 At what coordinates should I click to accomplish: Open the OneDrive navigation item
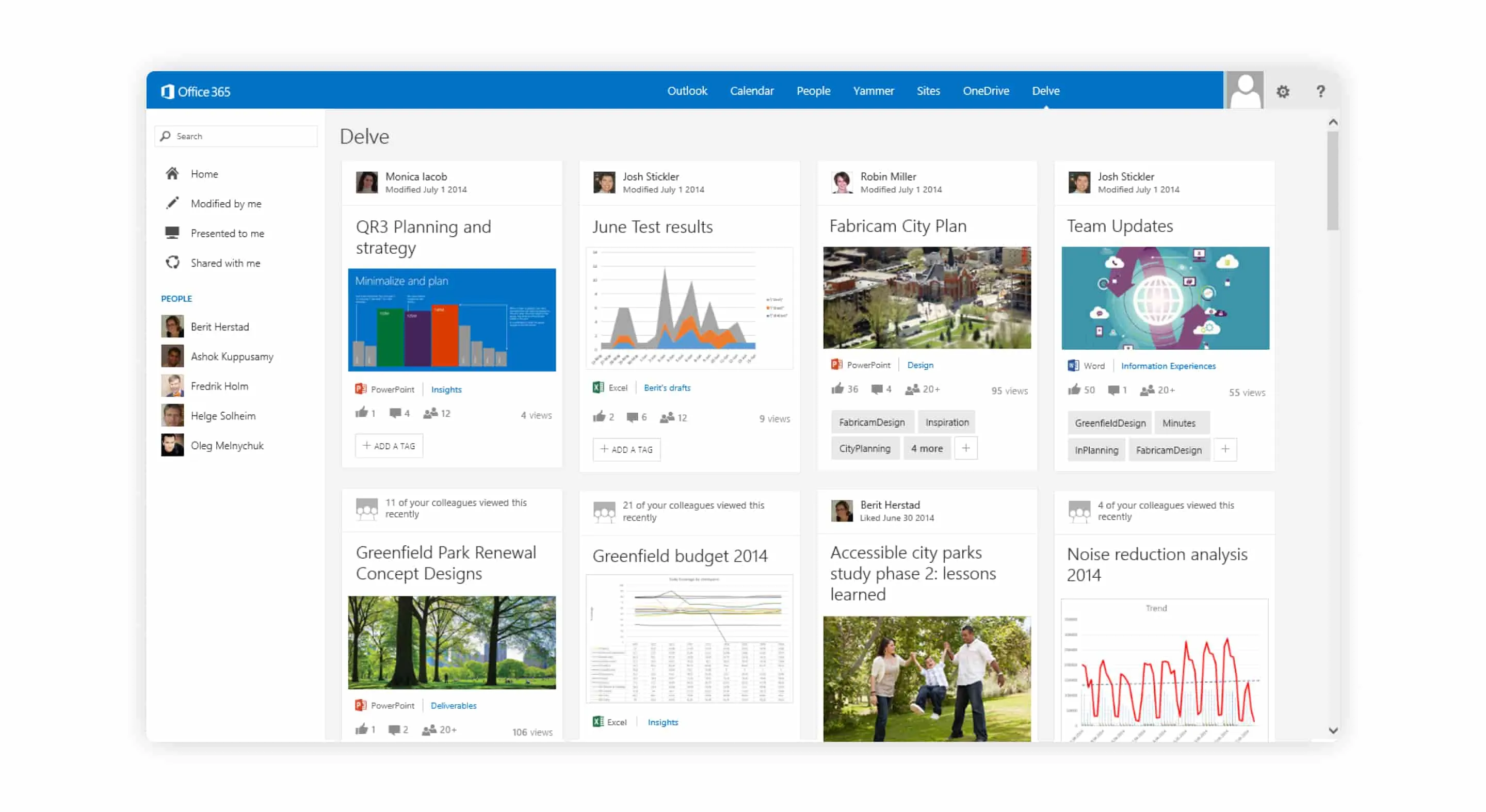click(986, 91)
